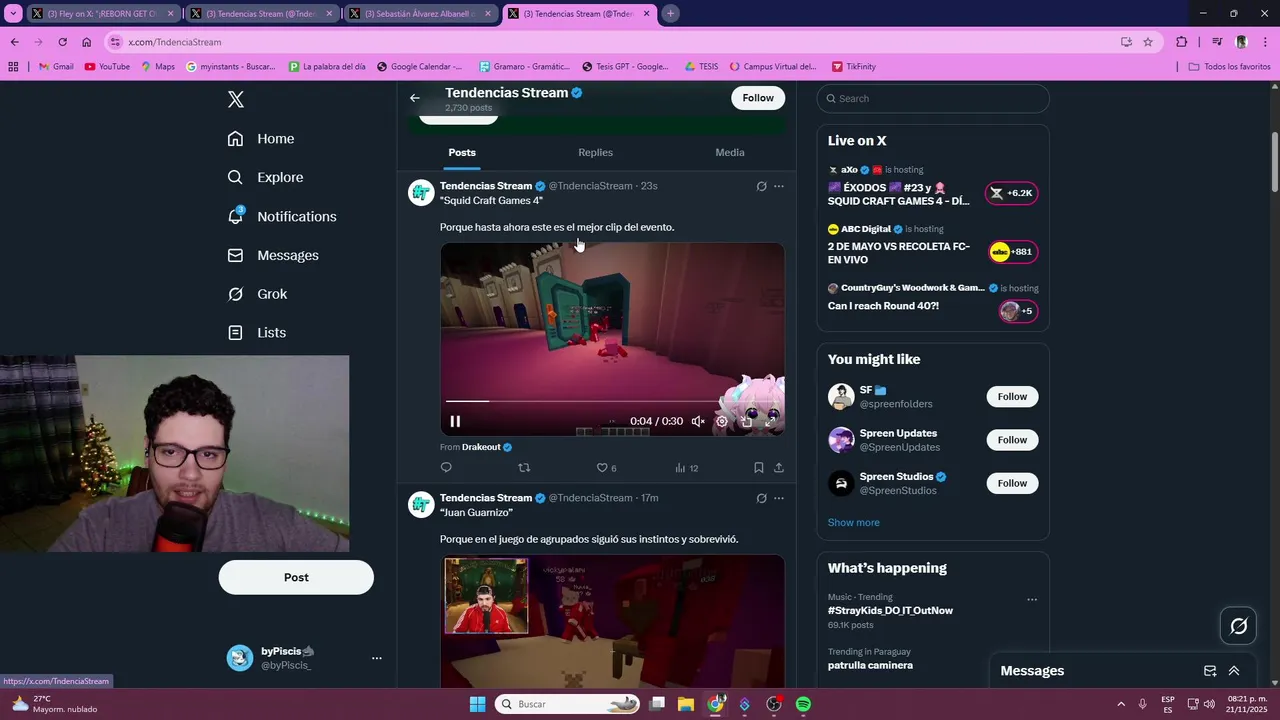Open byPiscis account menu dots

point(377,658)
